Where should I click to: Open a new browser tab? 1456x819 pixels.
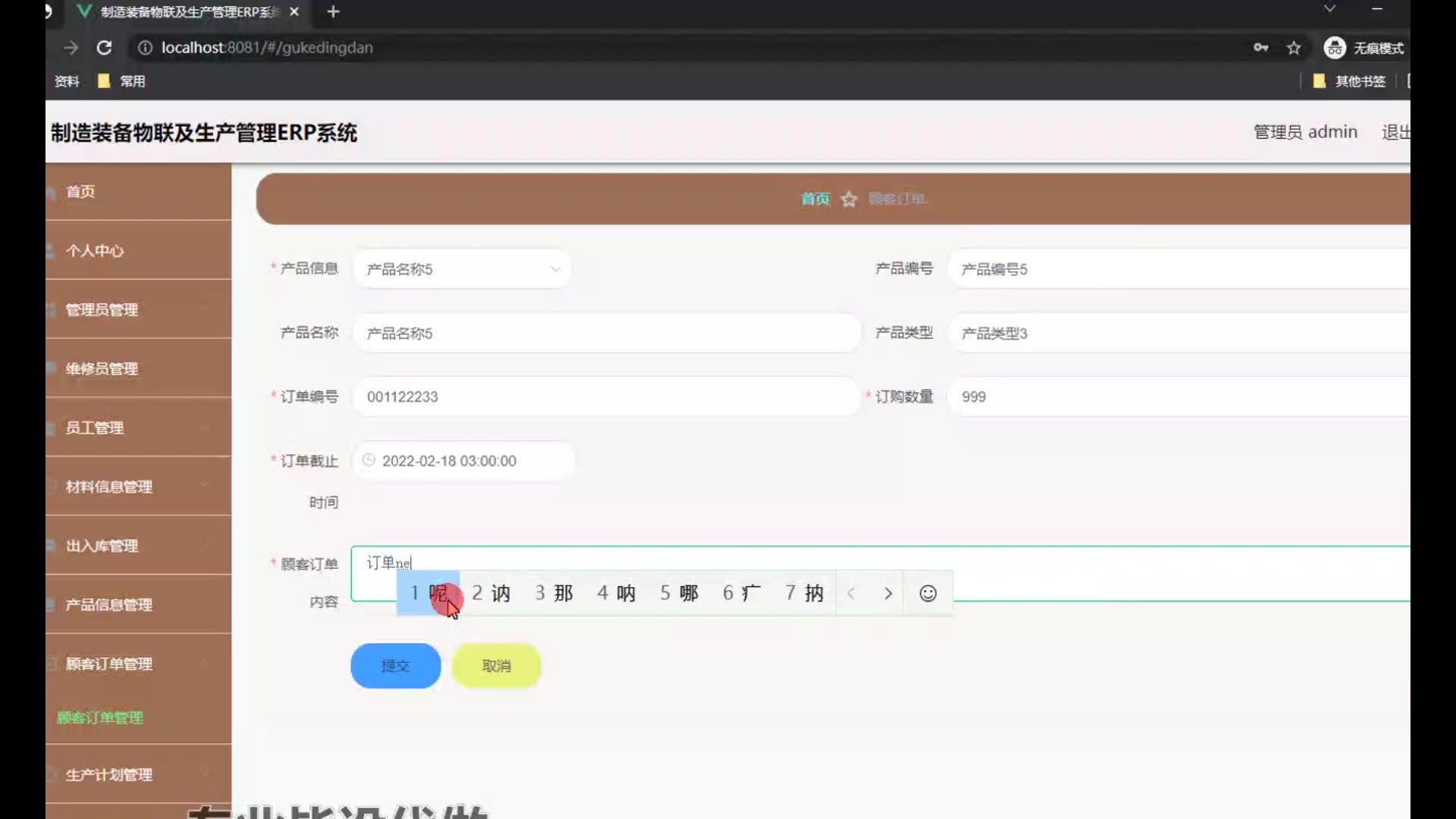[333, 12]
